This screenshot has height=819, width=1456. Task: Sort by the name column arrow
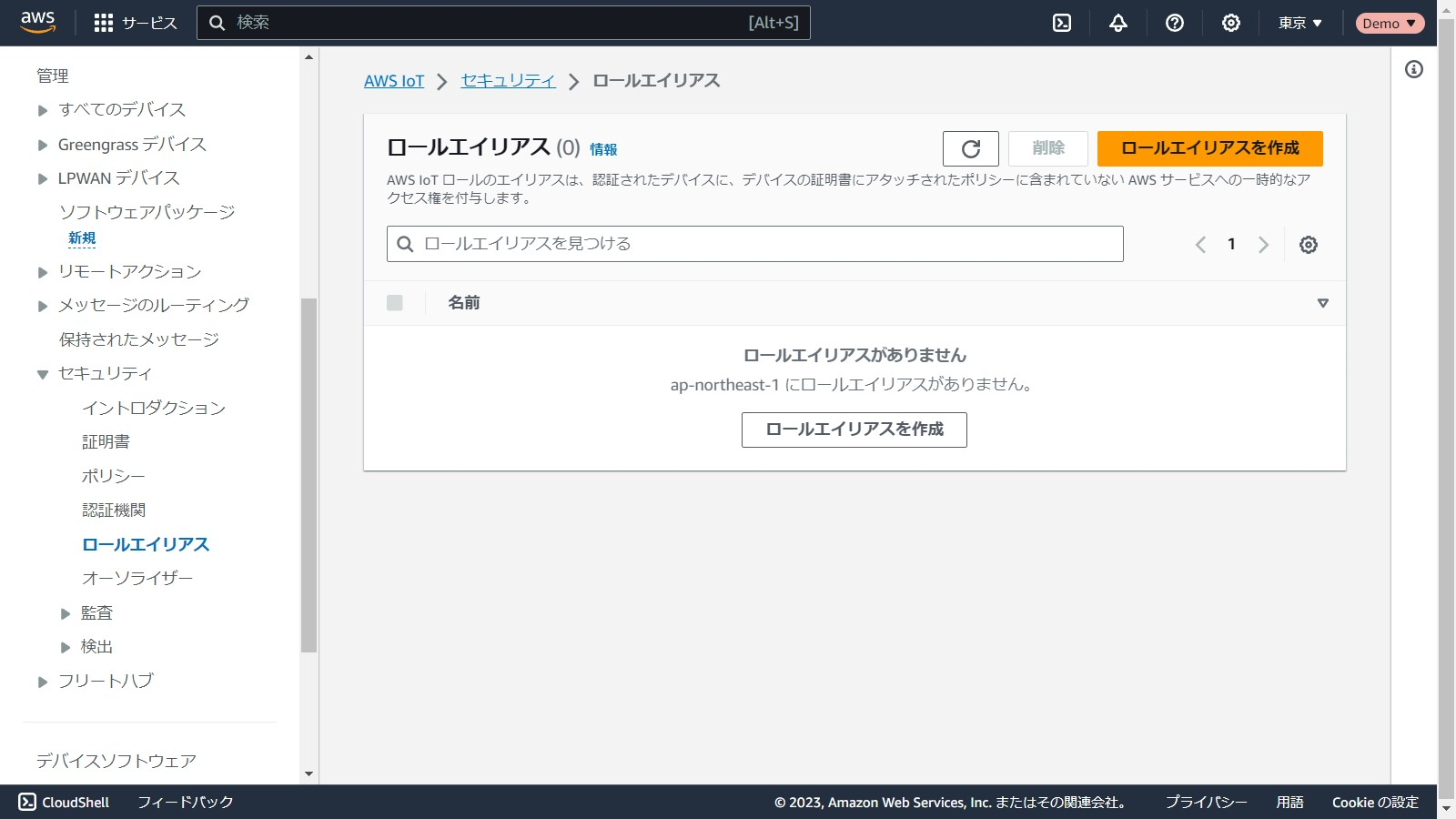point(1323,303)
